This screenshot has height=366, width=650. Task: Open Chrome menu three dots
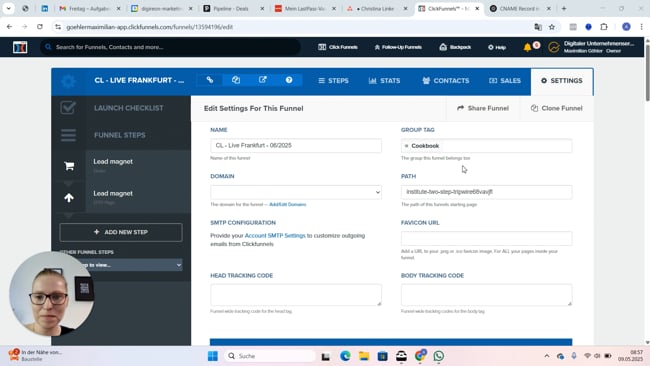click(641, 27)
